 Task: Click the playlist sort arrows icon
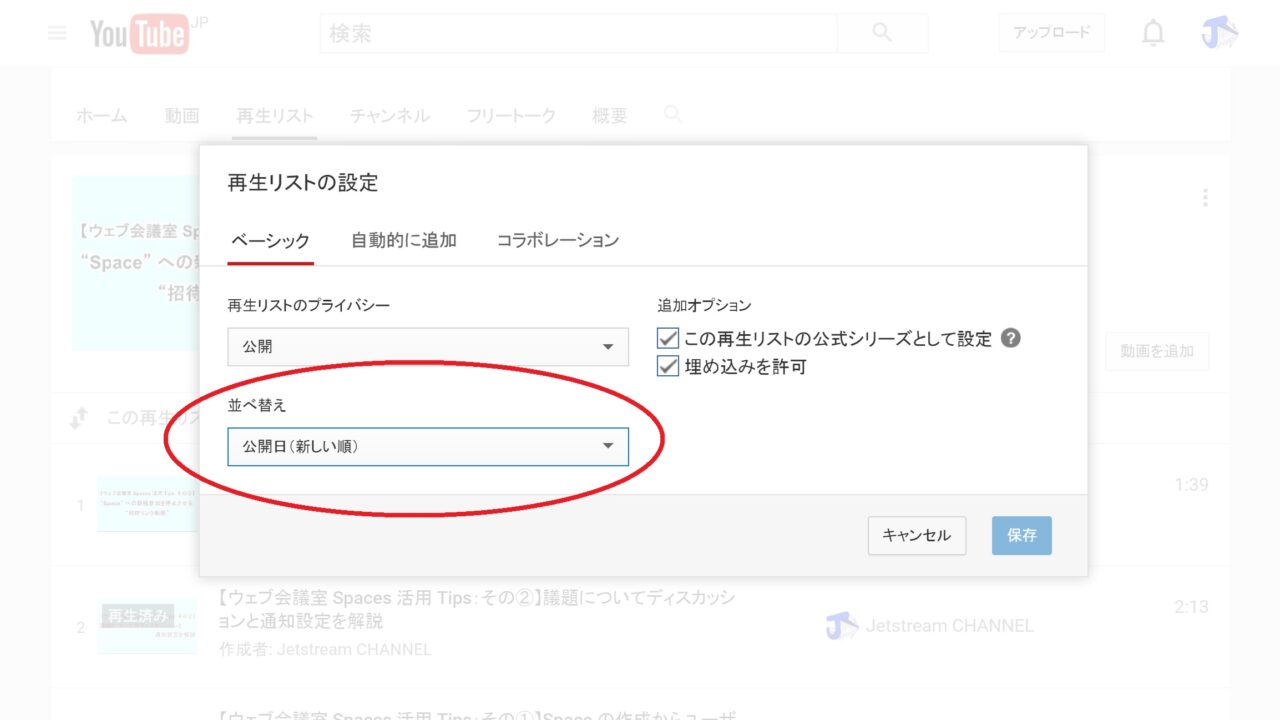tap(79, 418)
